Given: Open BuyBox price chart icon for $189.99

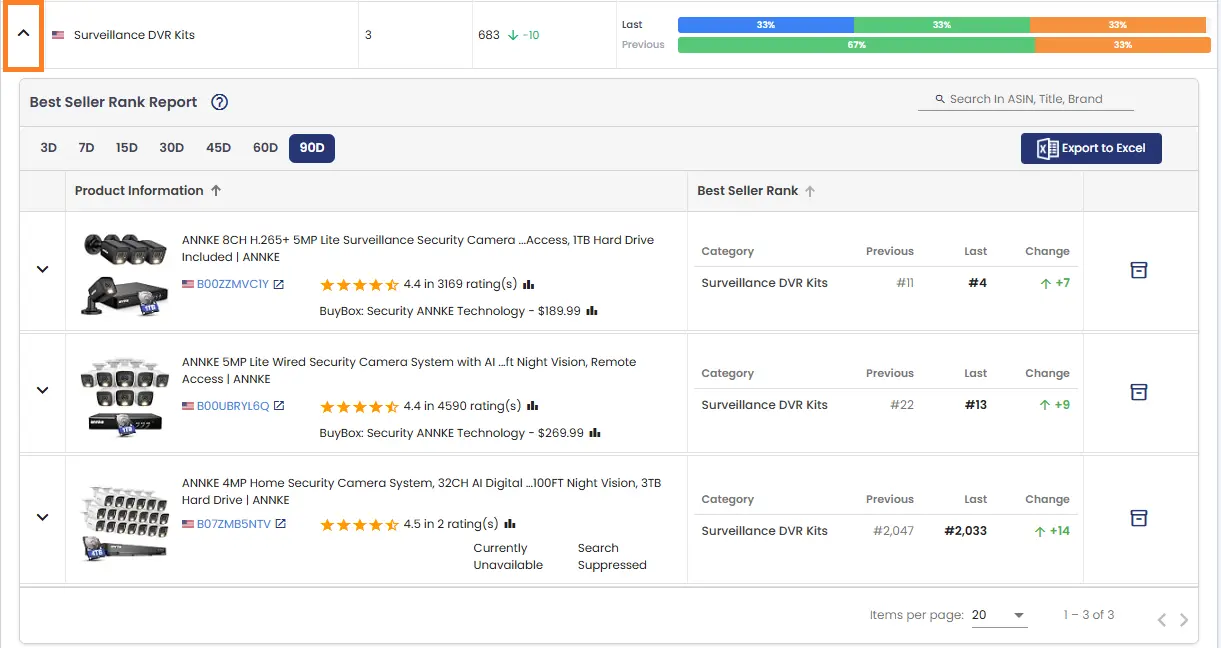Looking at the screenshot, I should pyautogui.click(x=592, y=311).
